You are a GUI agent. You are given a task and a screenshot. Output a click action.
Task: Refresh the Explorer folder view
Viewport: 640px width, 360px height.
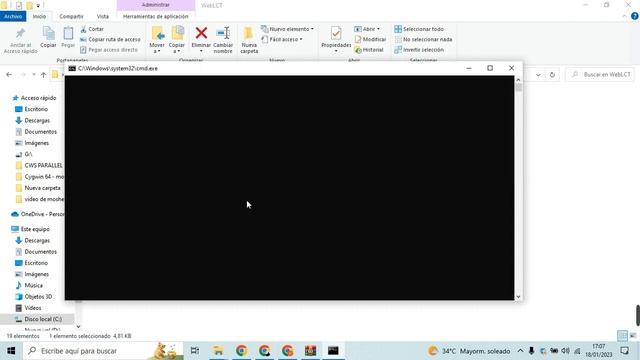(x=552, y=75)
